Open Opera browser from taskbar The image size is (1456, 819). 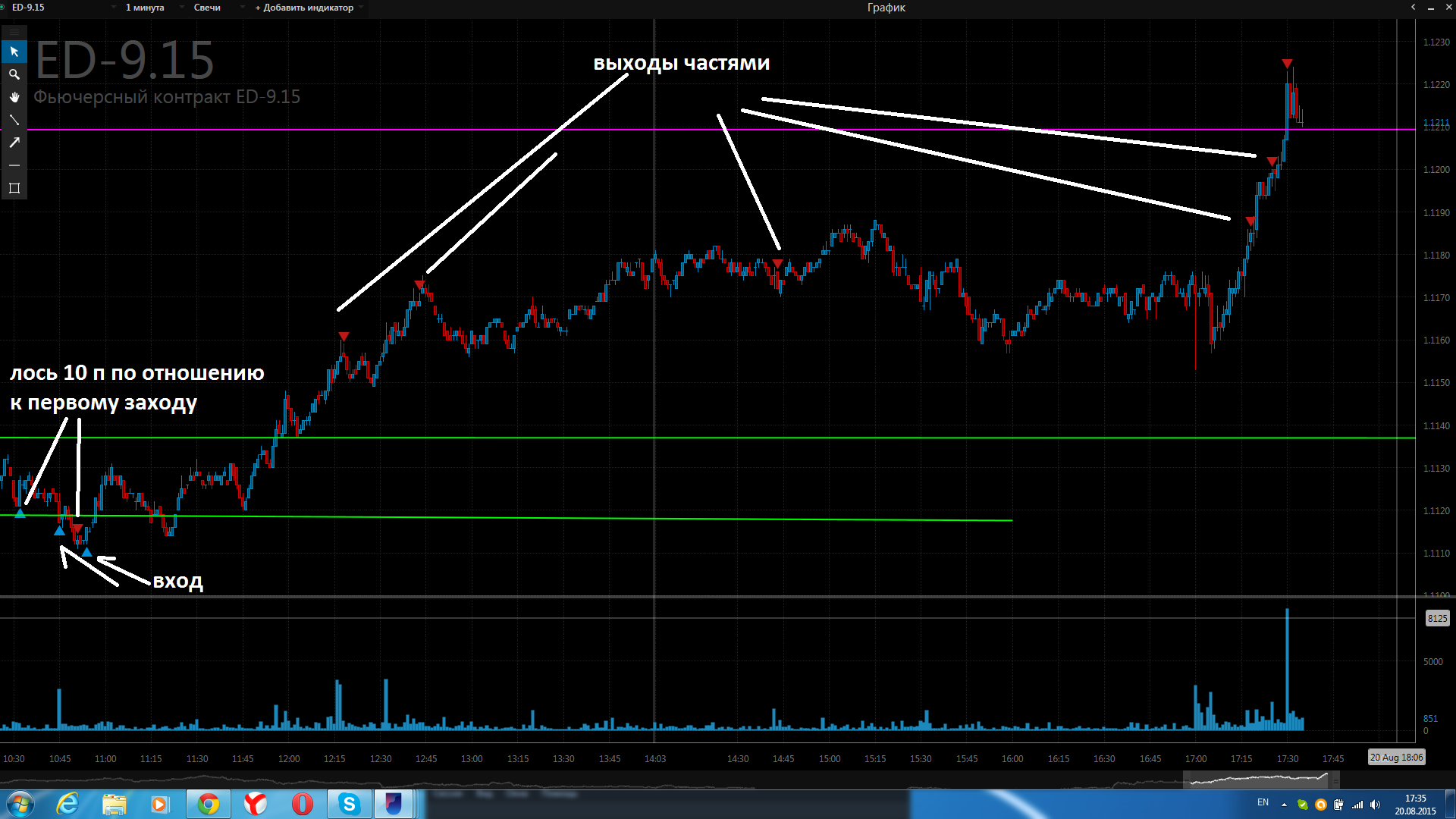click(x=303, y=804)
